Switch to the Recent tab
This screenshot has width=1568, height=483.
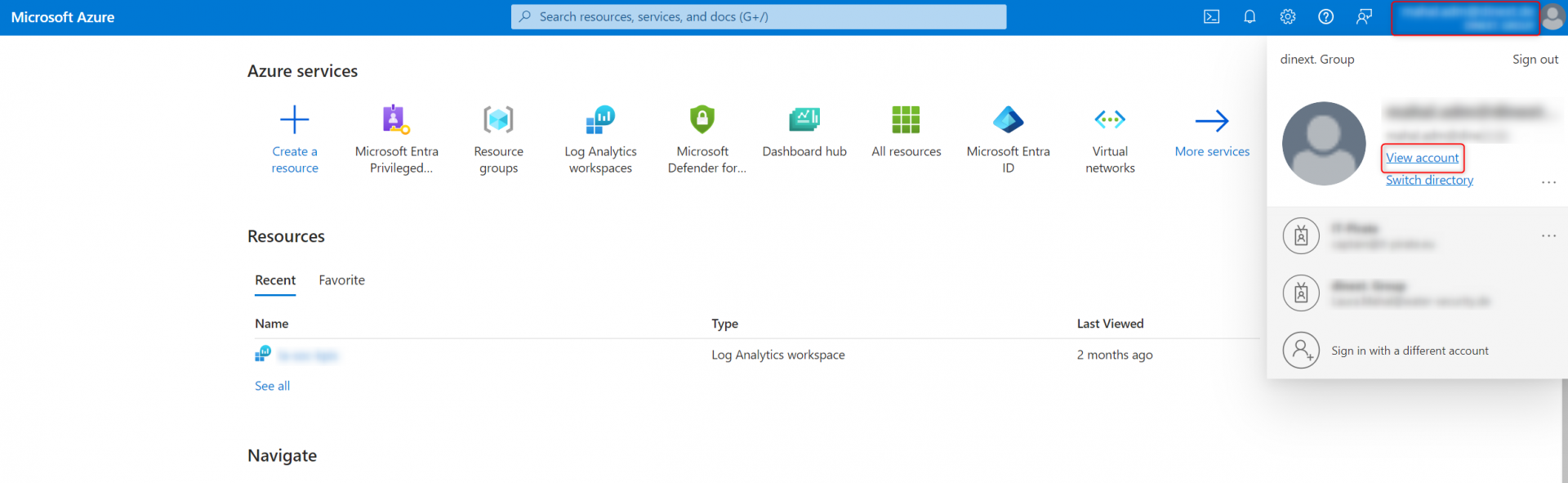tap(275, 280)
